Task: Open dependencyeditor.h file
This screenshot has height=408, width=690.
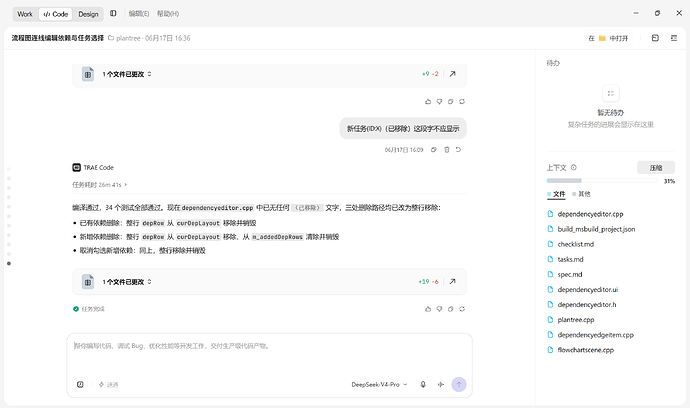Action: (582, 305)
